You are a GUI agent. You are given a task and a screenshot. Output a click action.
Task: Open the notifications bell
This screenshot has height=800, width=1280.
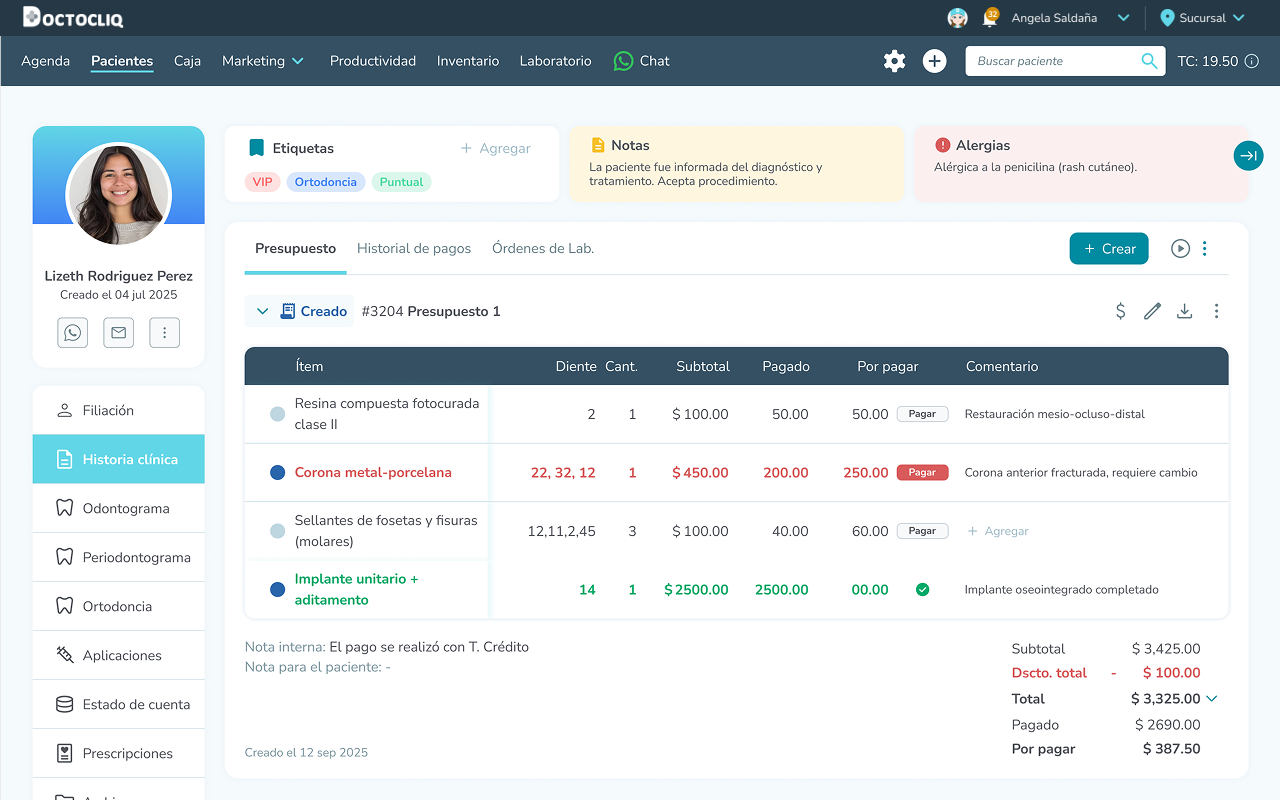990,17
